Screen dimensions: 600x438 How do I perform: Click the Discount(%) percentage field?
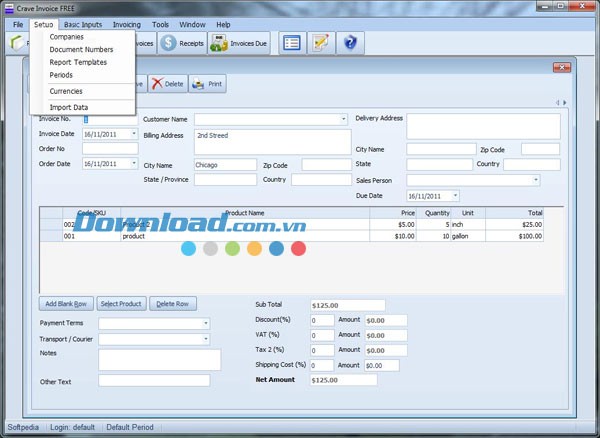322,321
